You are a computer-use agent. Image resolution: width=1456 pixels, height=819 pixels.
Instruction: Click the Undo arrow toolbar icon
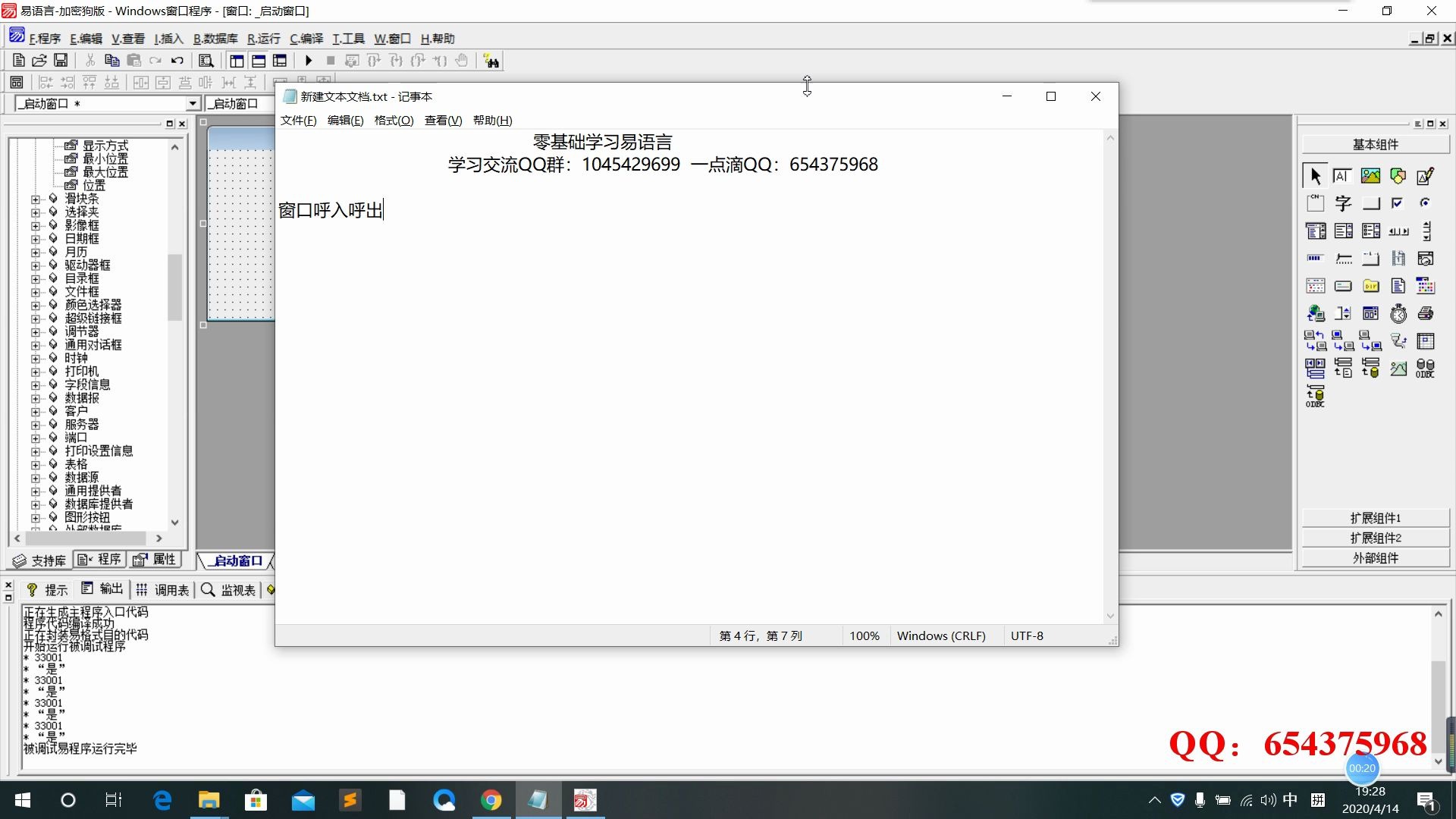pos(177,61)
